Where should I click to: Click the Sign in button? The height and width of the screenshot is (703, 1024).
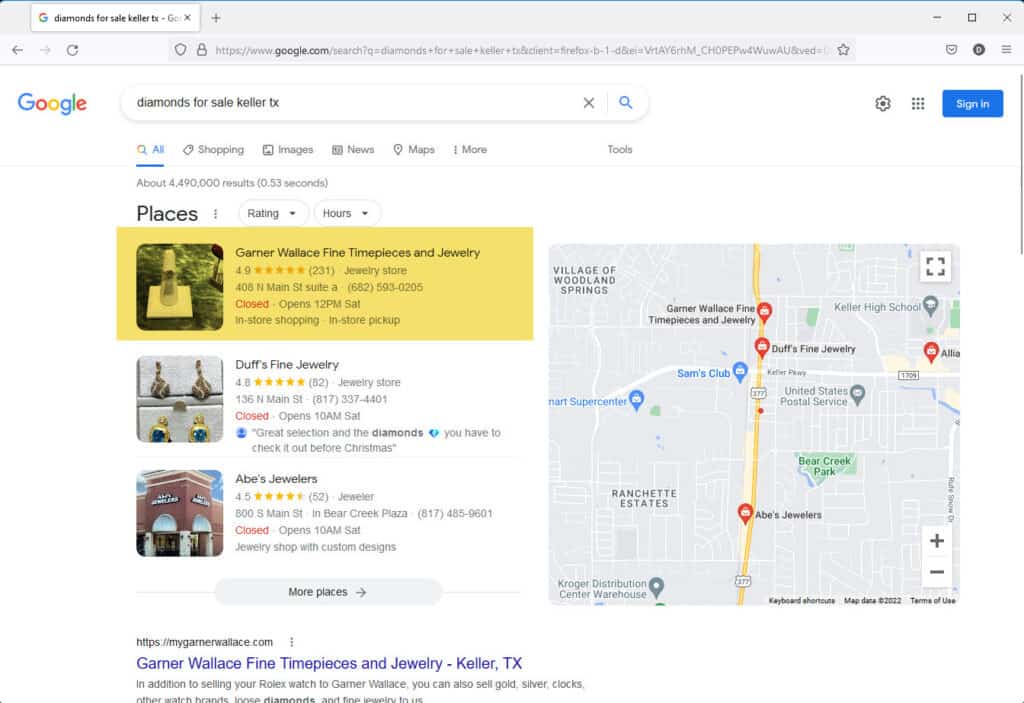(972, 104)
